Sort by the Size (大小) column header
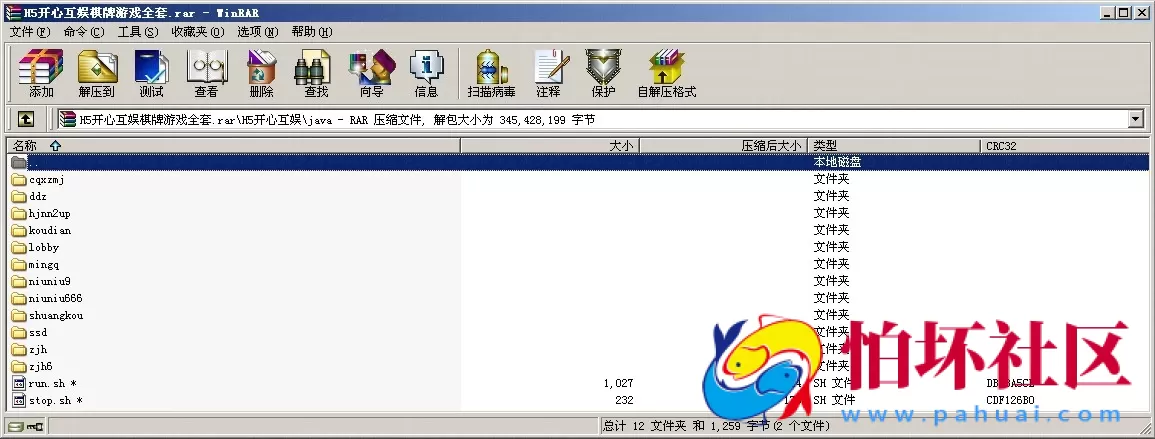Image resolution: width=1155 pixels, height=439 pixels. pos(550,146)
